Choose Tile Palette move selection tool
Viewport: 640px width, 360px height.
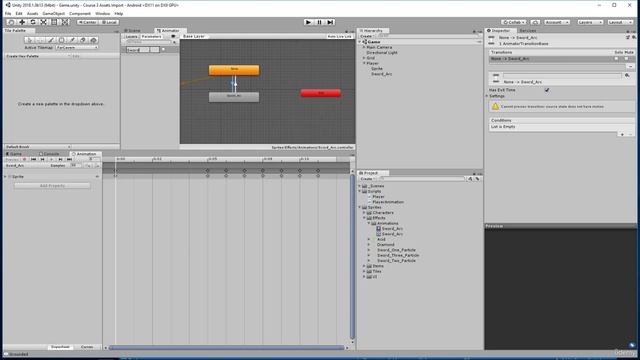(40, 40)
